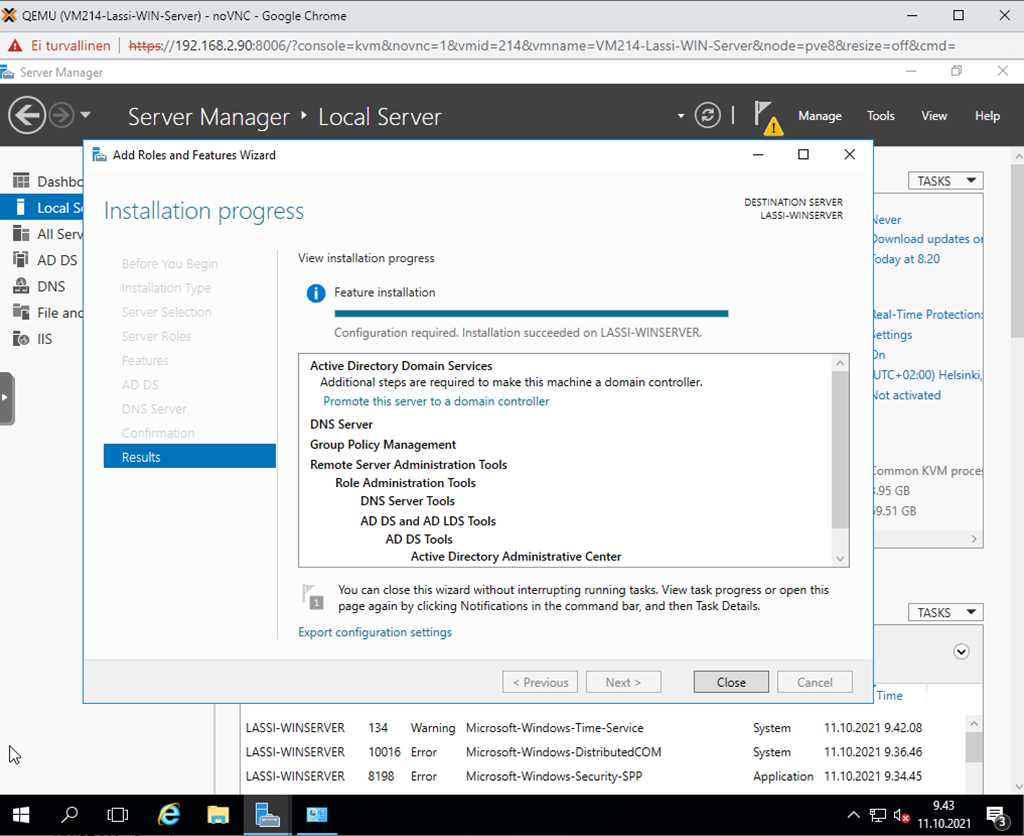Click the UTC+02:00 Helsinki time zone link

928,375
